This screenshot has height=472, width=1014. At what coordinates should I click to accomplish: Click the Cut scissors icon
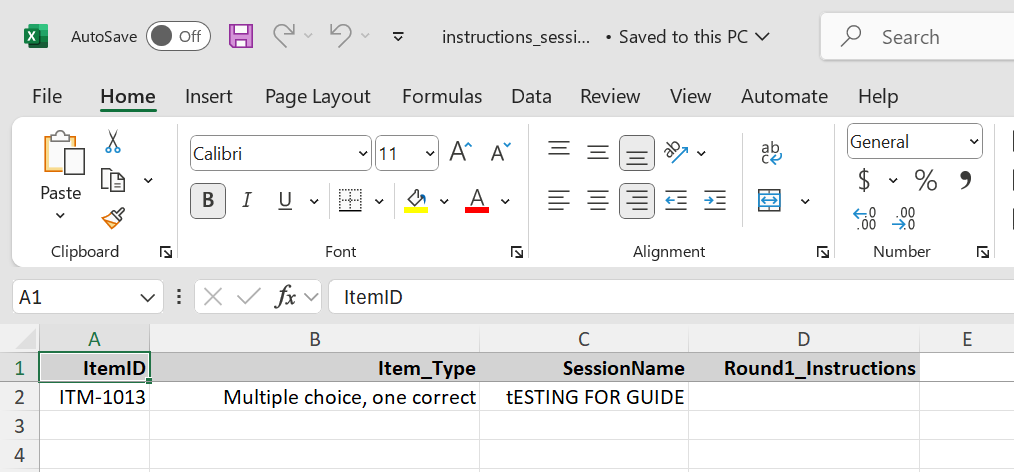tap(113, 142)
